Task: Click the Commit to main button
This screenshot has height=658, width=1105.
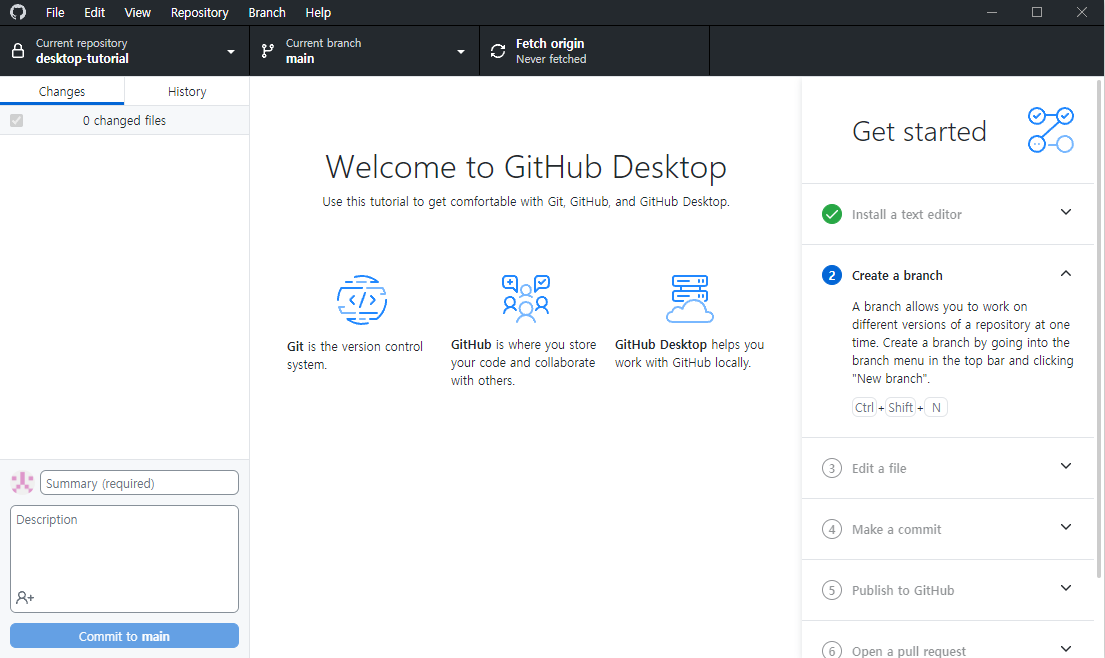Action: point(124,636)
